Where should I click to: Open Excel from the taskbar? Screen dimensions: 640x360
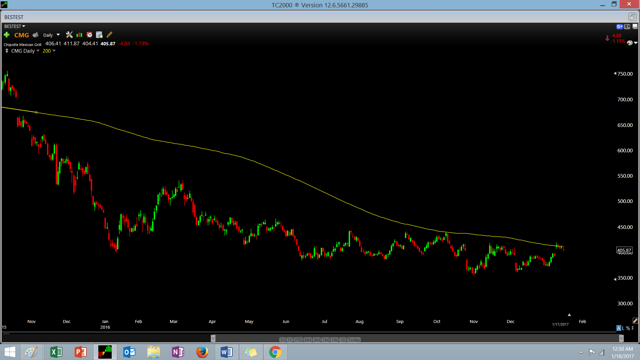click(56, 352)
